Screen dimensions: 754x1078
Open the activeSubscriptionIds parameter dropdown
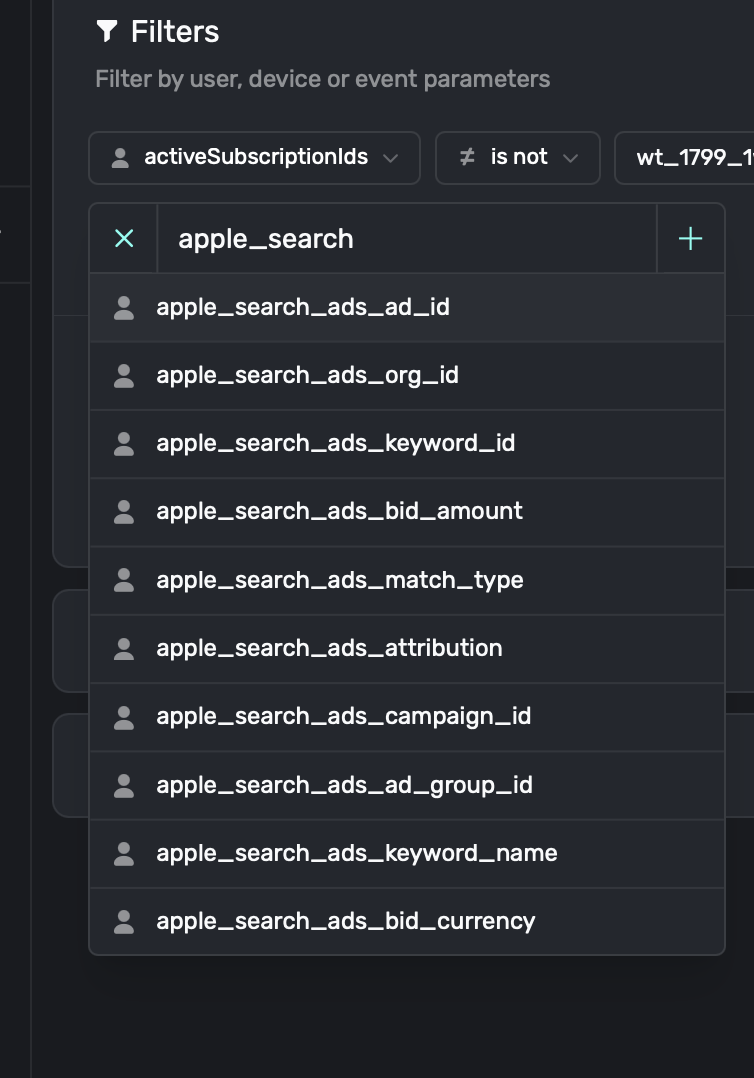255,158
